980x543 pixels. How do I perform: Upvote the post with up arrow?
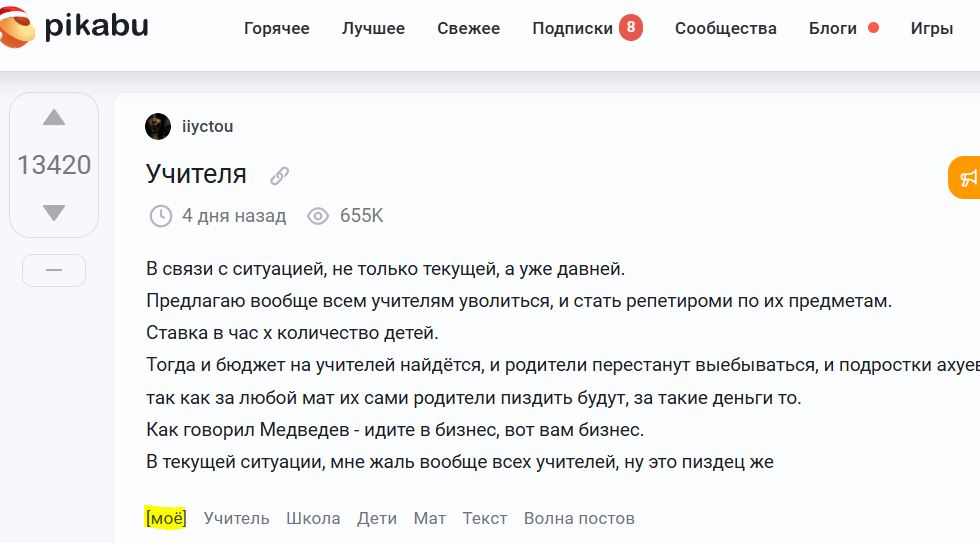[54, 118]
